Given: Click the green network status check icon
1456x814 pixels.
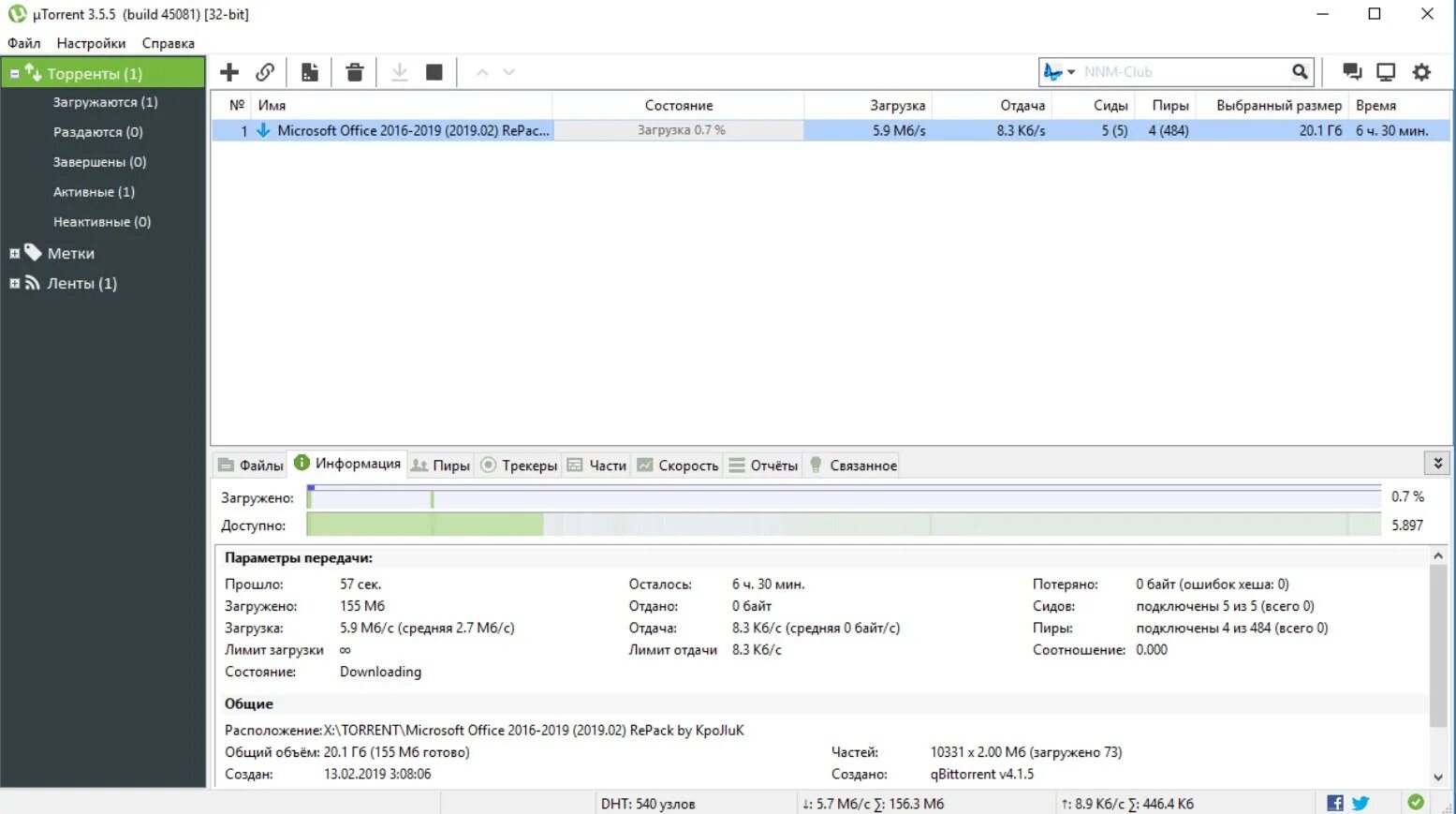Looking at the screenshot, I should [1416, 802].
